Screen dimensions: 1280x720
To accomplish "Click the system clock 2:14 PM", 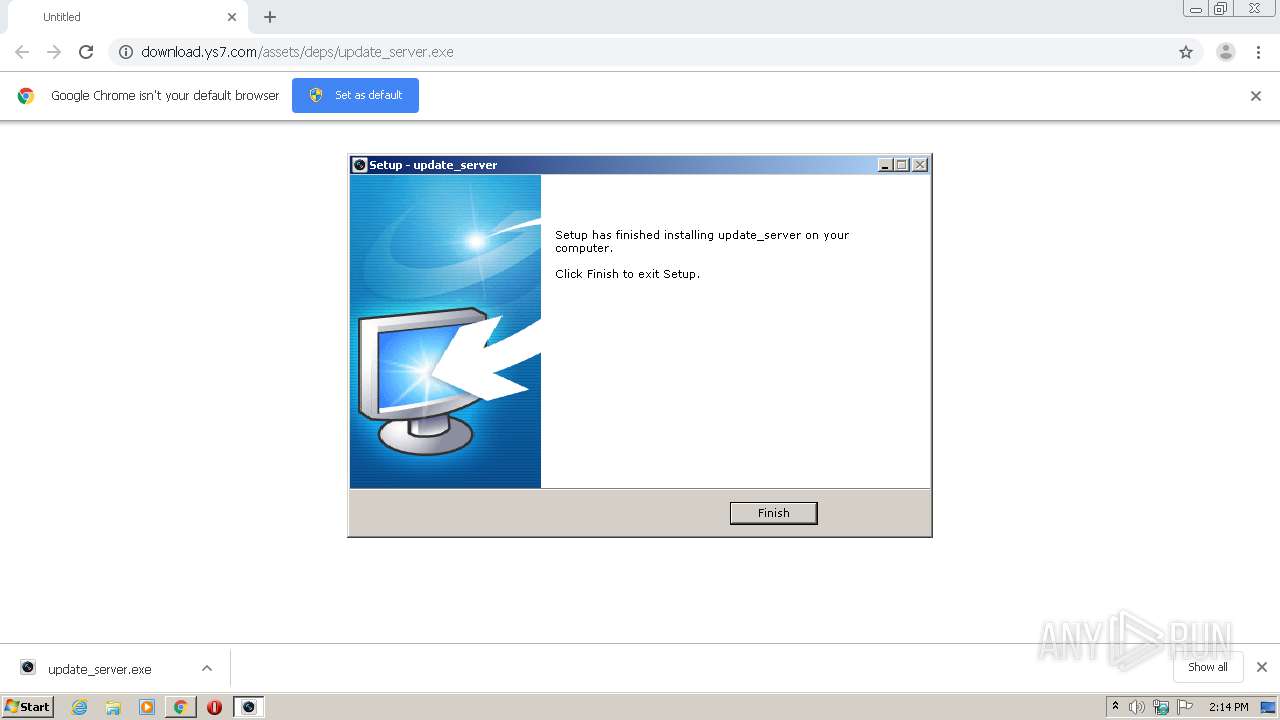I will (x=1228, y=707).
